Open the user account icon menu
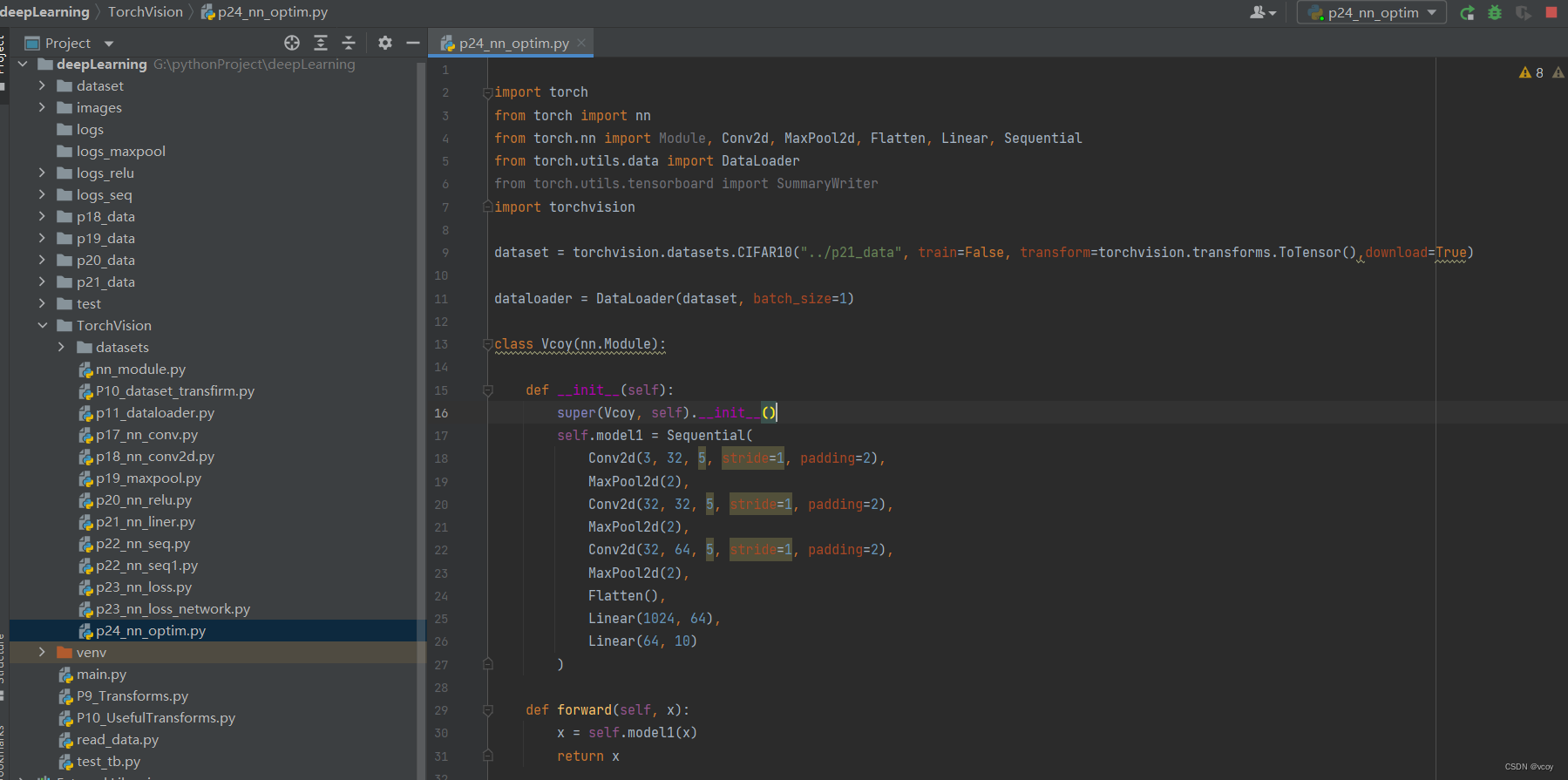Viewport: 1568px width, 780px height. pyautogui.click(x=1262, y=12)
